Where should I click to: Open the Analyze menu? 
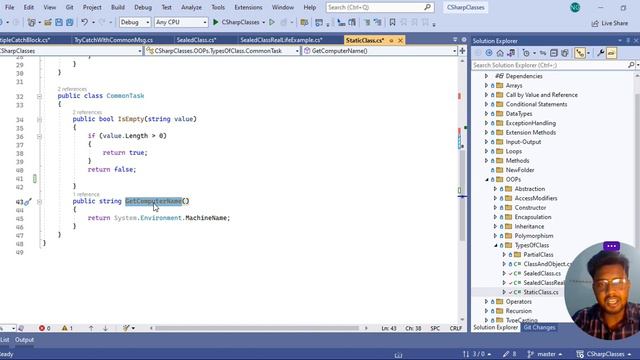coord(191,7)
